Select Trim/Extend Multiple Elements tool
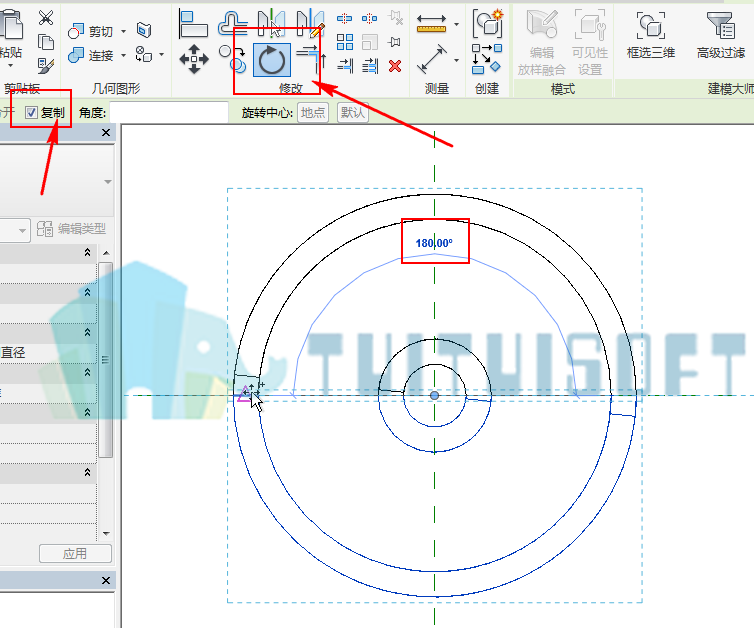The image size is (754, 628). tap(370, 66)
